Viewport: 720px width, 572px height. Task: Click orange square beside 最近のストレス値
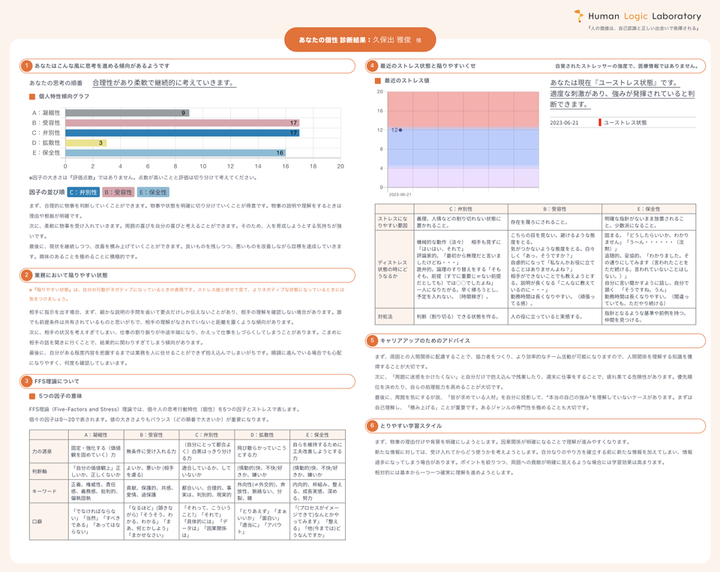378,81
